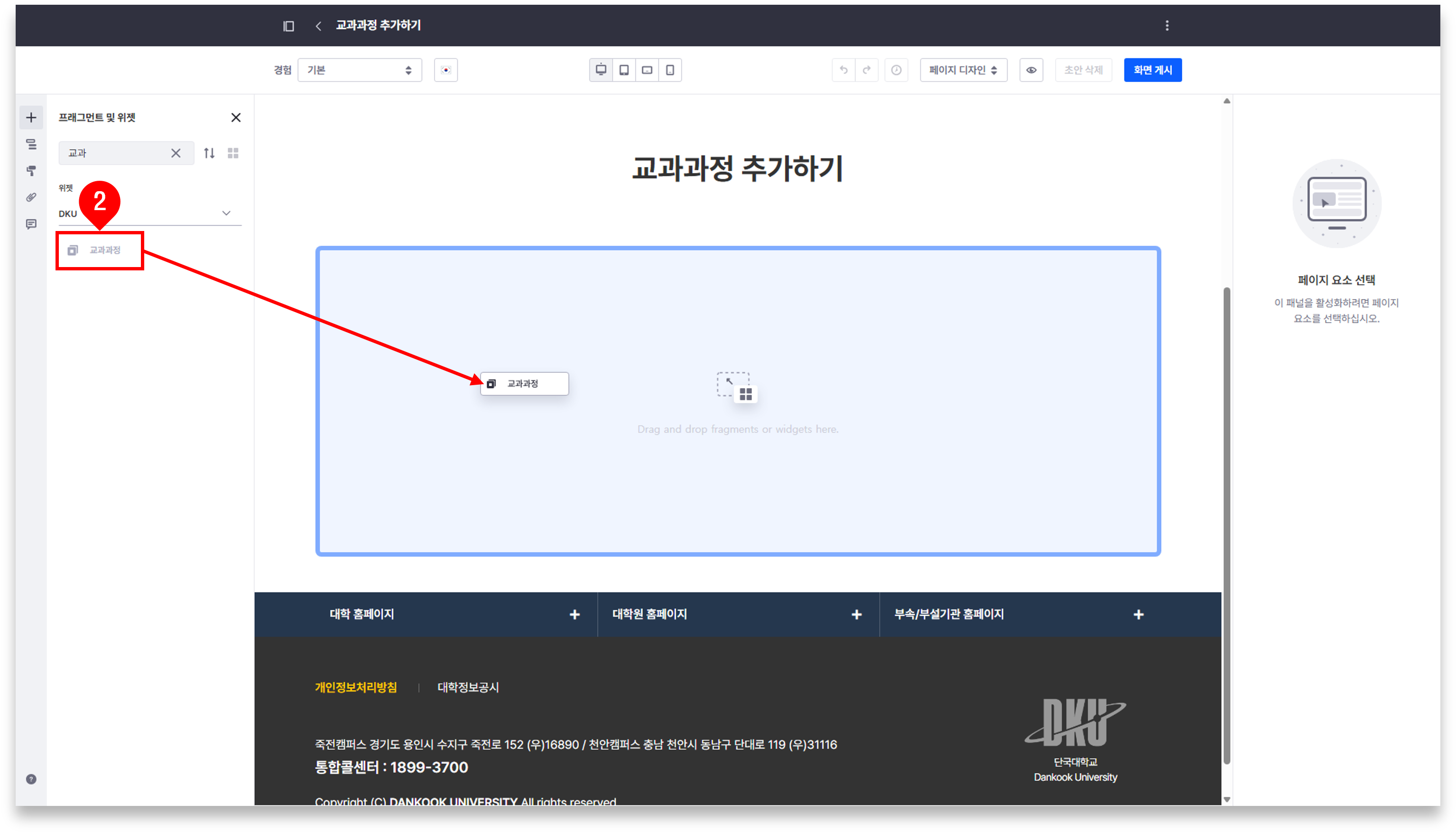Click the undo arrow in toolbar

[x=844, y=70]
